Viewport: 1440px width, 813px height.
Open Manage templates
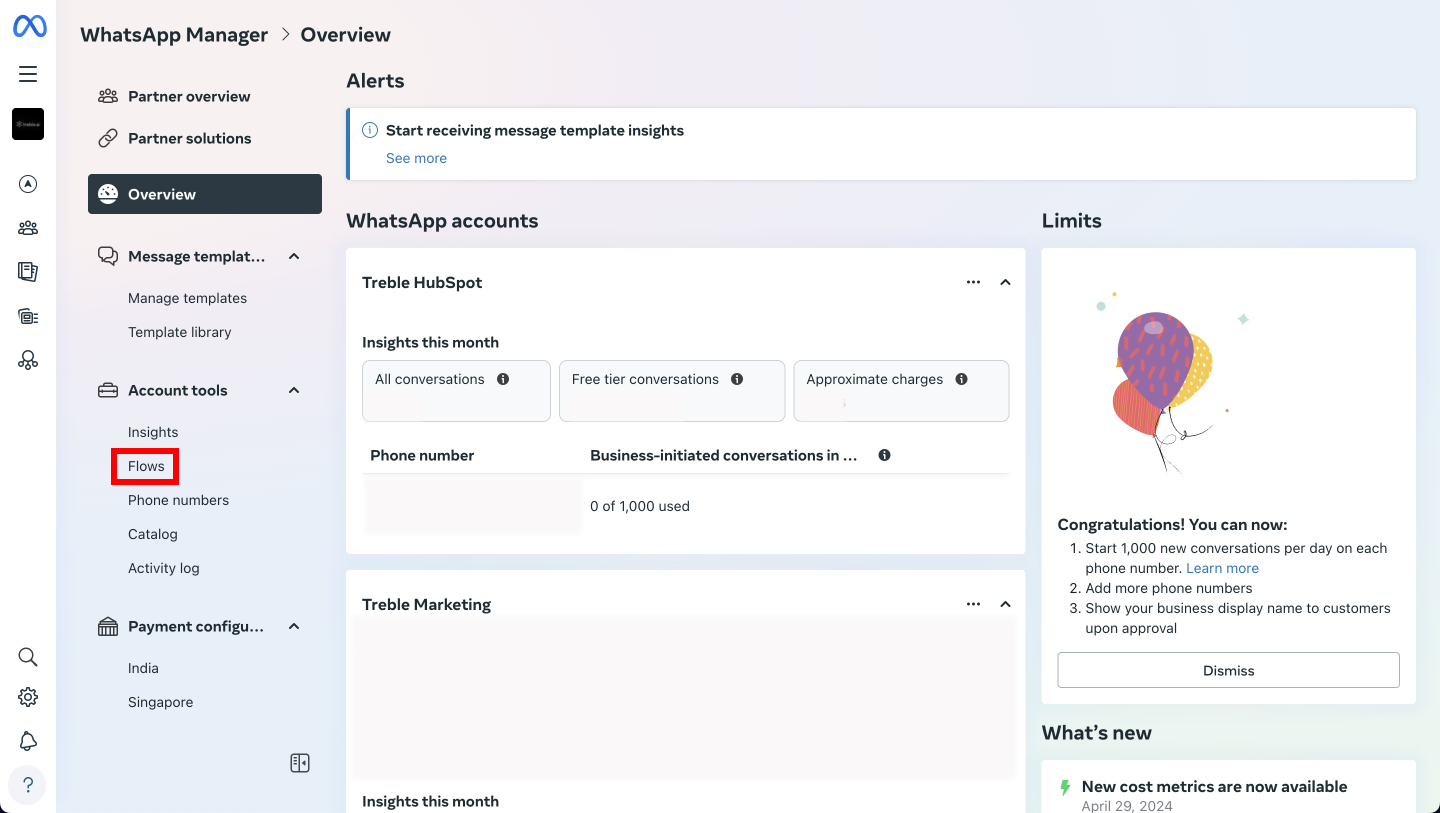tap(187, 298)
